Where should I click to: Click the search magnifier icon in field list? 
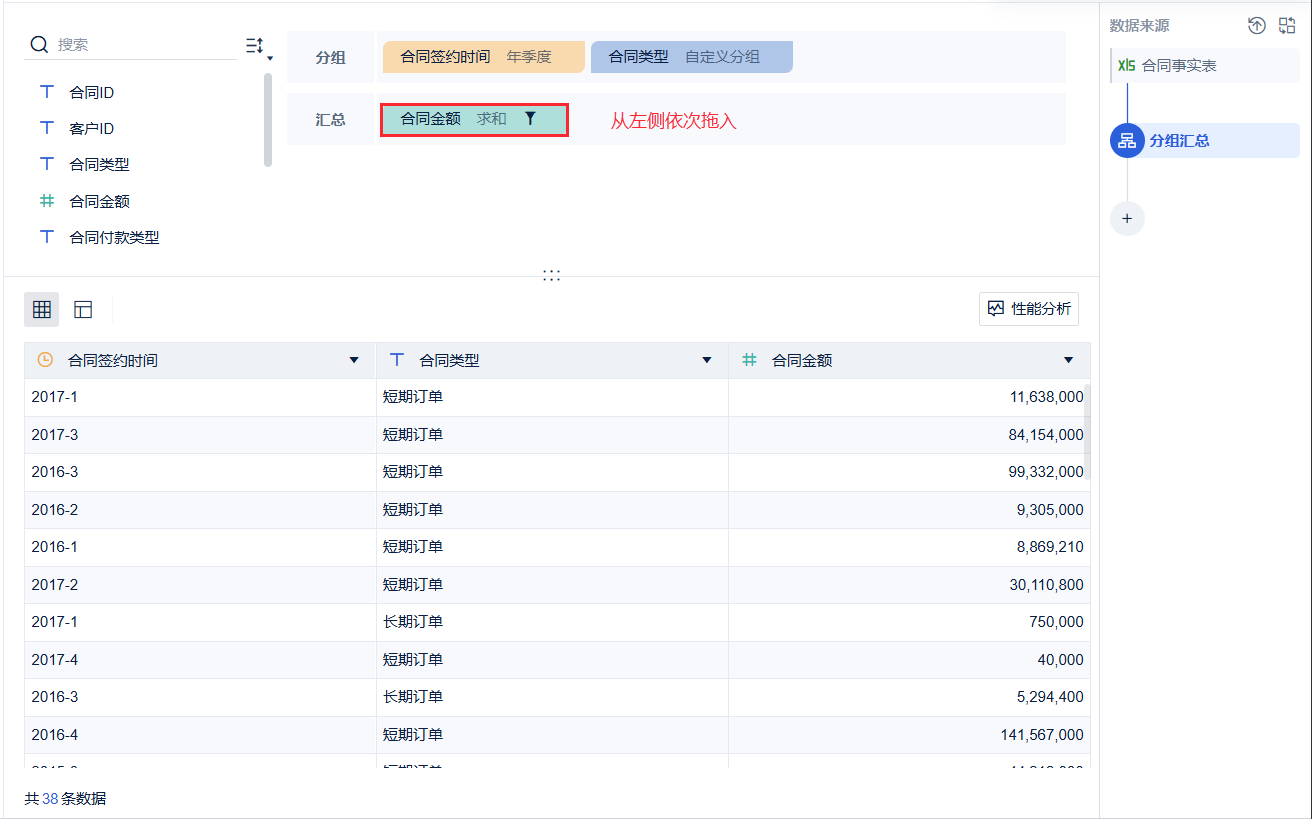click(40, 44)
